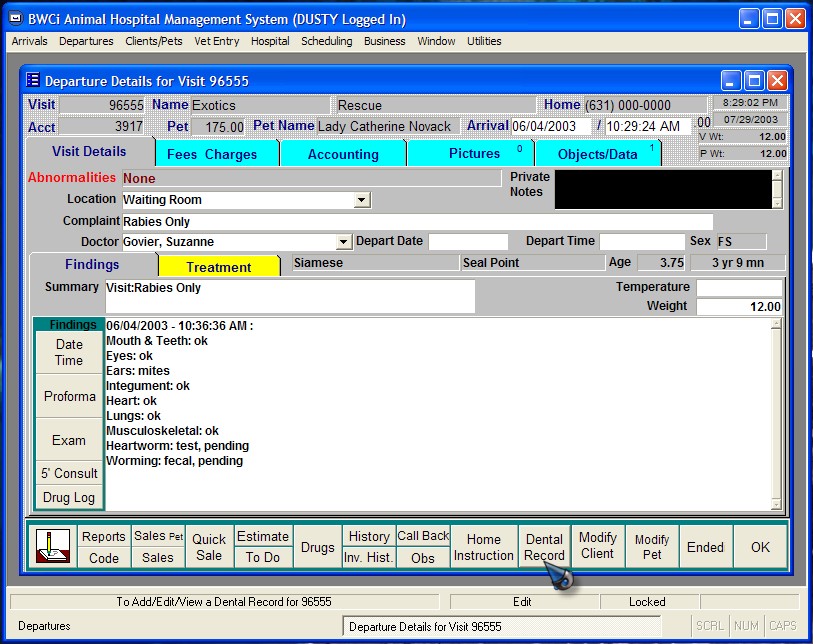The width and height of the screenshot is (813, 644).
Task: Click the Exam findings button
Action: [x=69, y=440]
